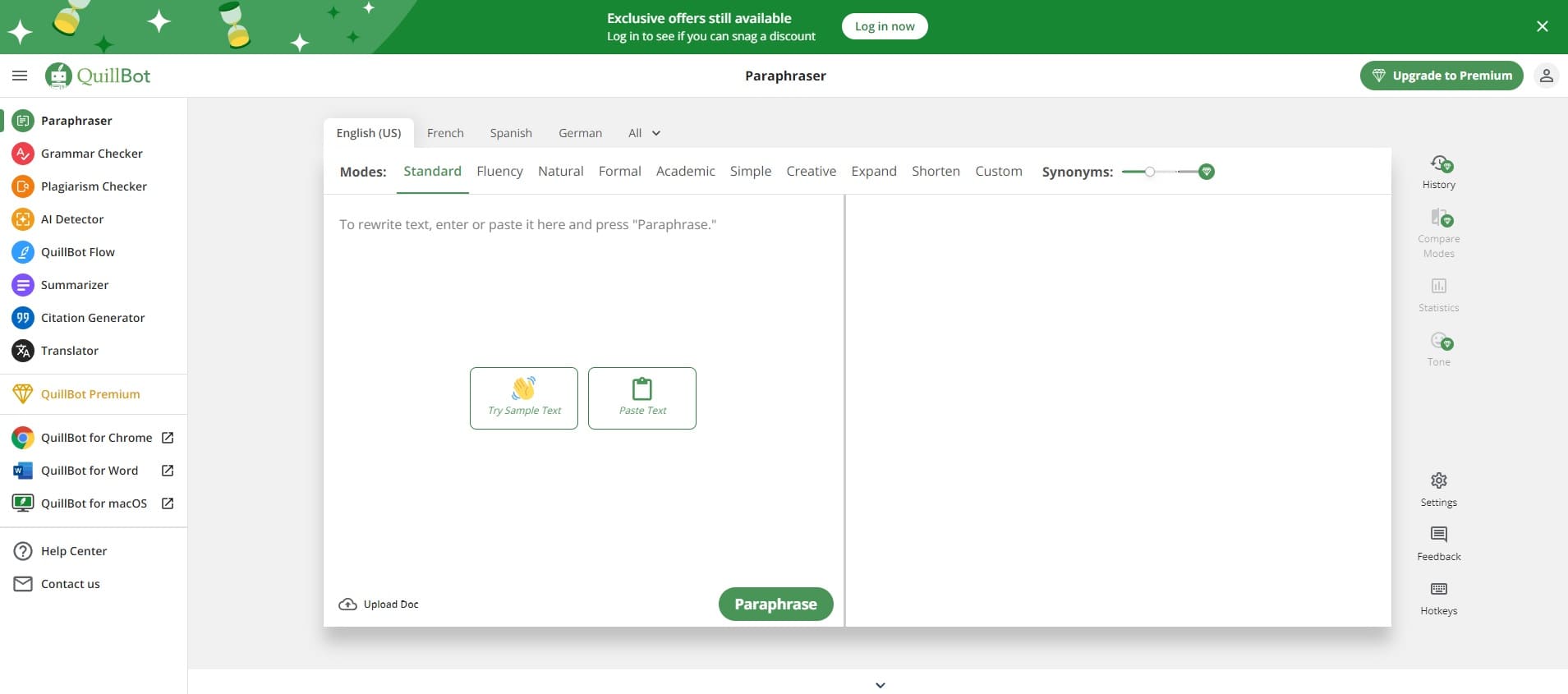Open Settings gear on right rail

click(x=1439, y=489)
